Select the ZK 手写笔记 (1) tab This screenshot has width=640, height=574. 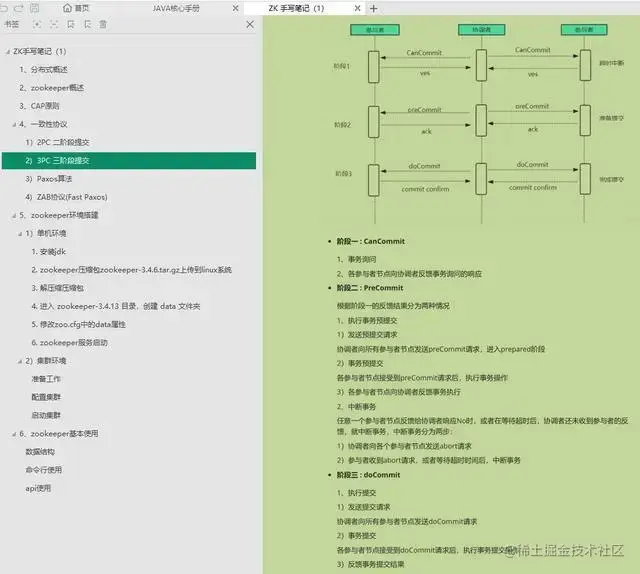(296, 8)
